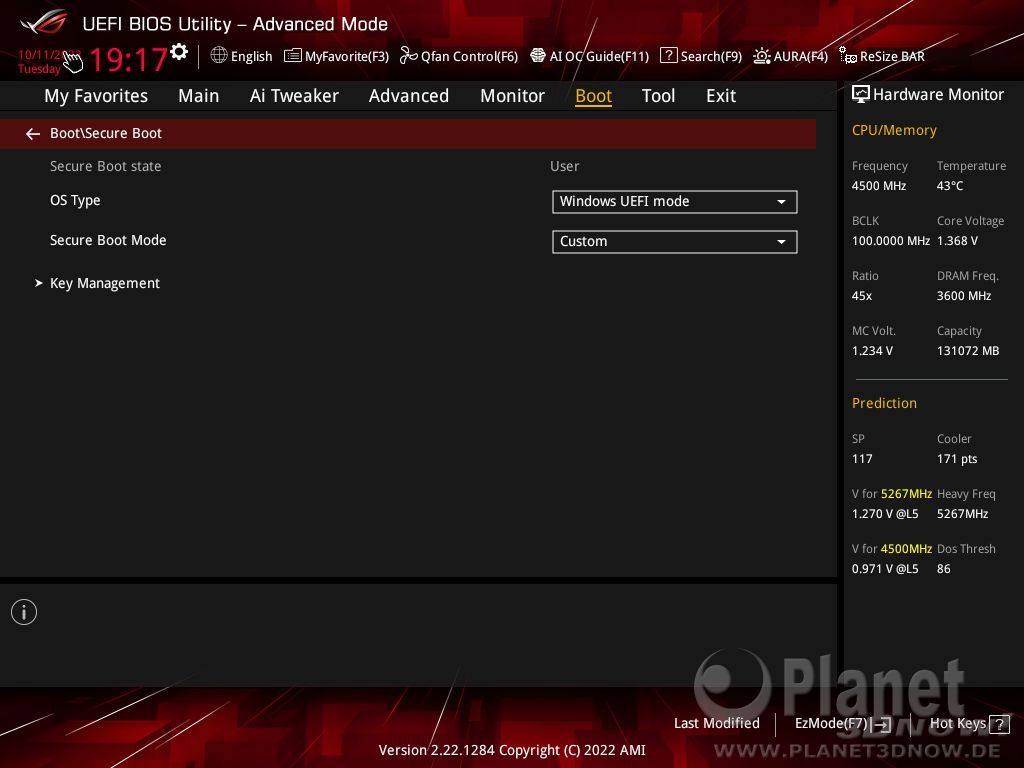Go back using the left arrow icon

33,134
